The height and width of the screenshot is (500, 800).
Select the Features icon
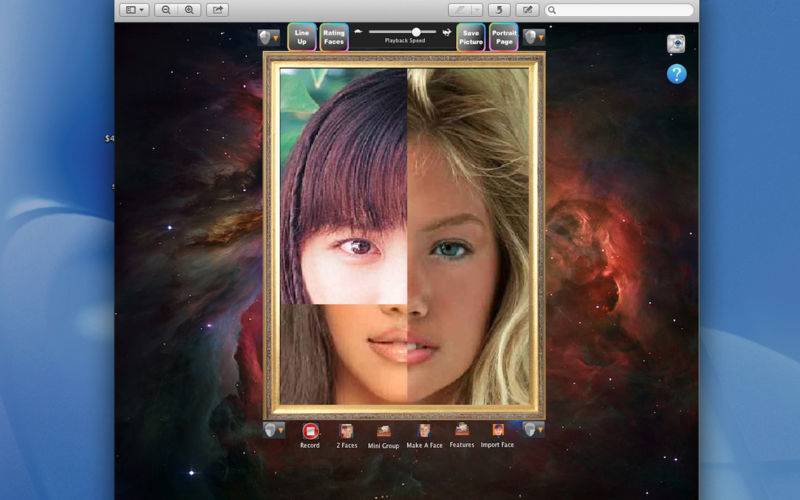[462, 430]
